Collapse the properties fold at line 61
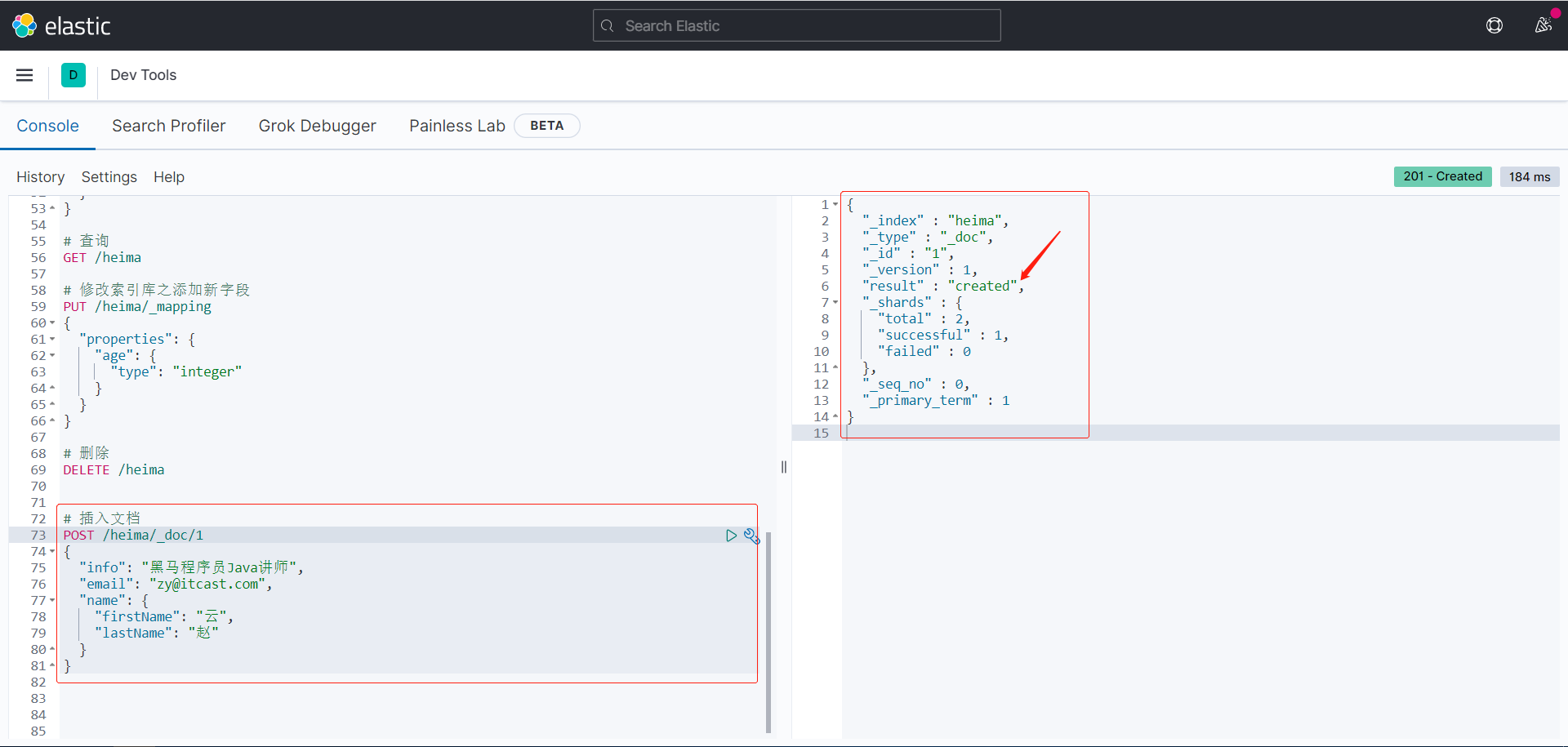The width and height of the screenshot is (1568, 747). coord(52,340)
